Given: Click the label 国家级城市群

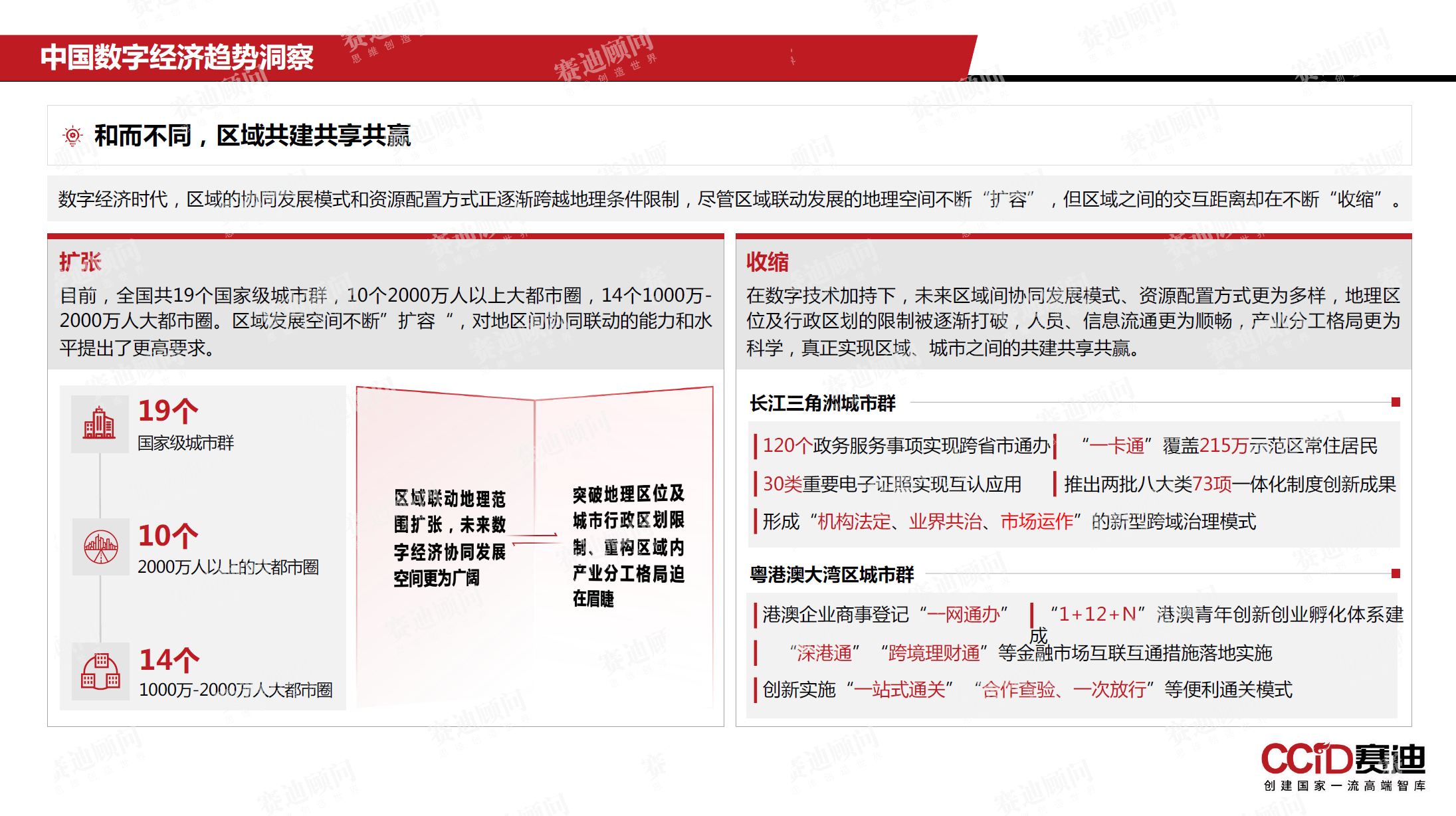Looking at the screenshot, I should (186, 443).
